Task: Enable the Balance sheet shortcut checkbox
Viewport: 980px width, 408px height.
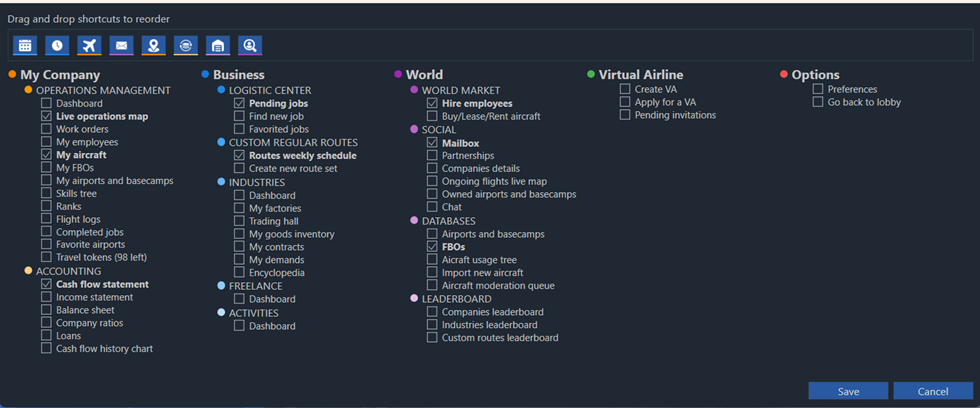Action: pos(47,310)
